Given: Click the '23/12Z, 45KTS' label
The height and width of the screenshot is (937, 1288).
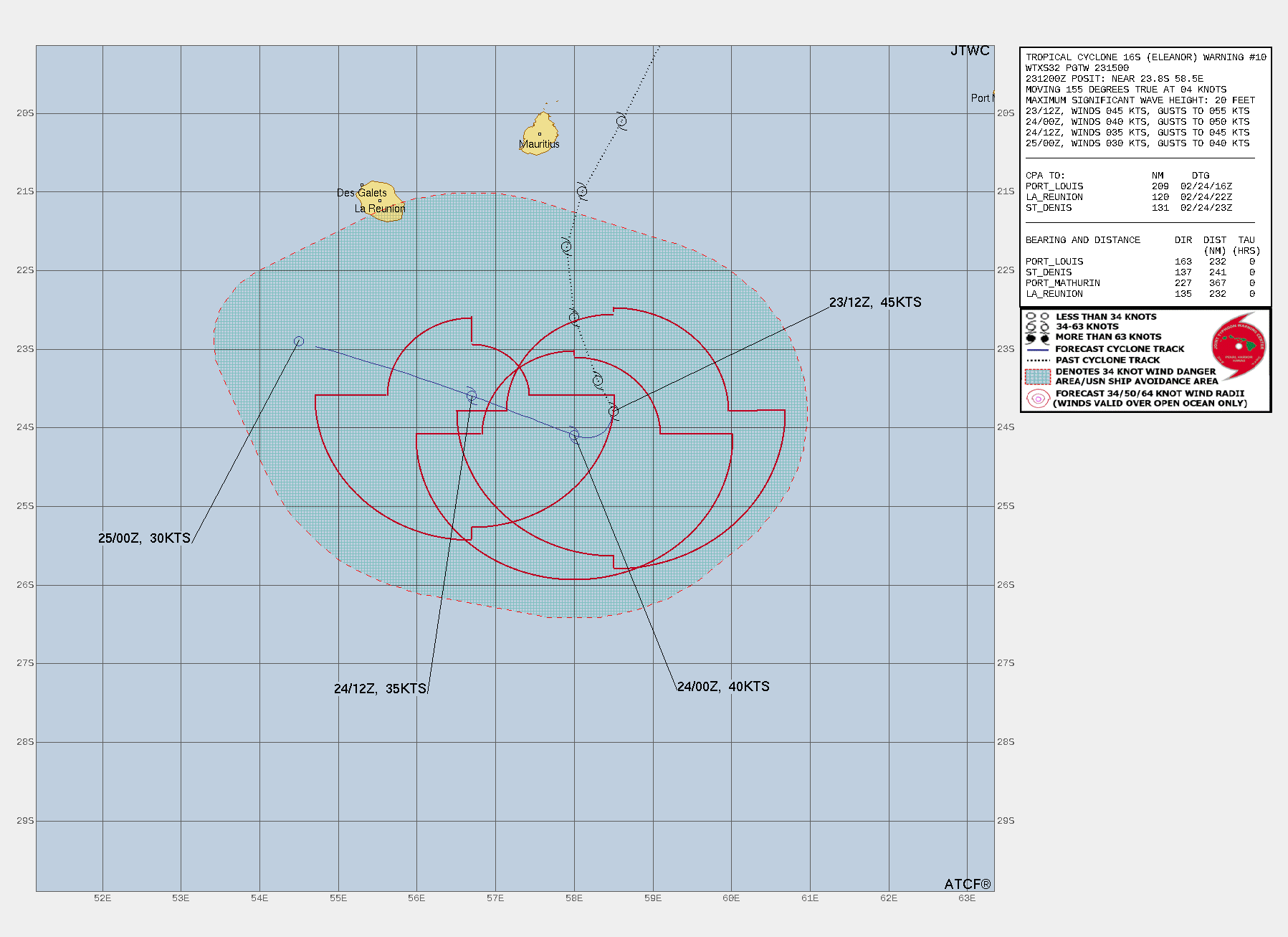Looking at the screenshot, I should point(875,303).
